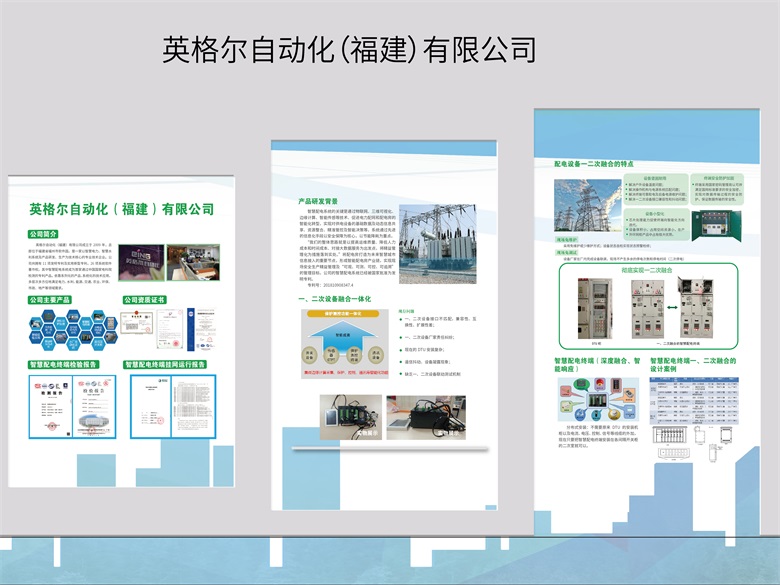Select the 智慧配电终端检验报告 label

(x=64, y=365)
